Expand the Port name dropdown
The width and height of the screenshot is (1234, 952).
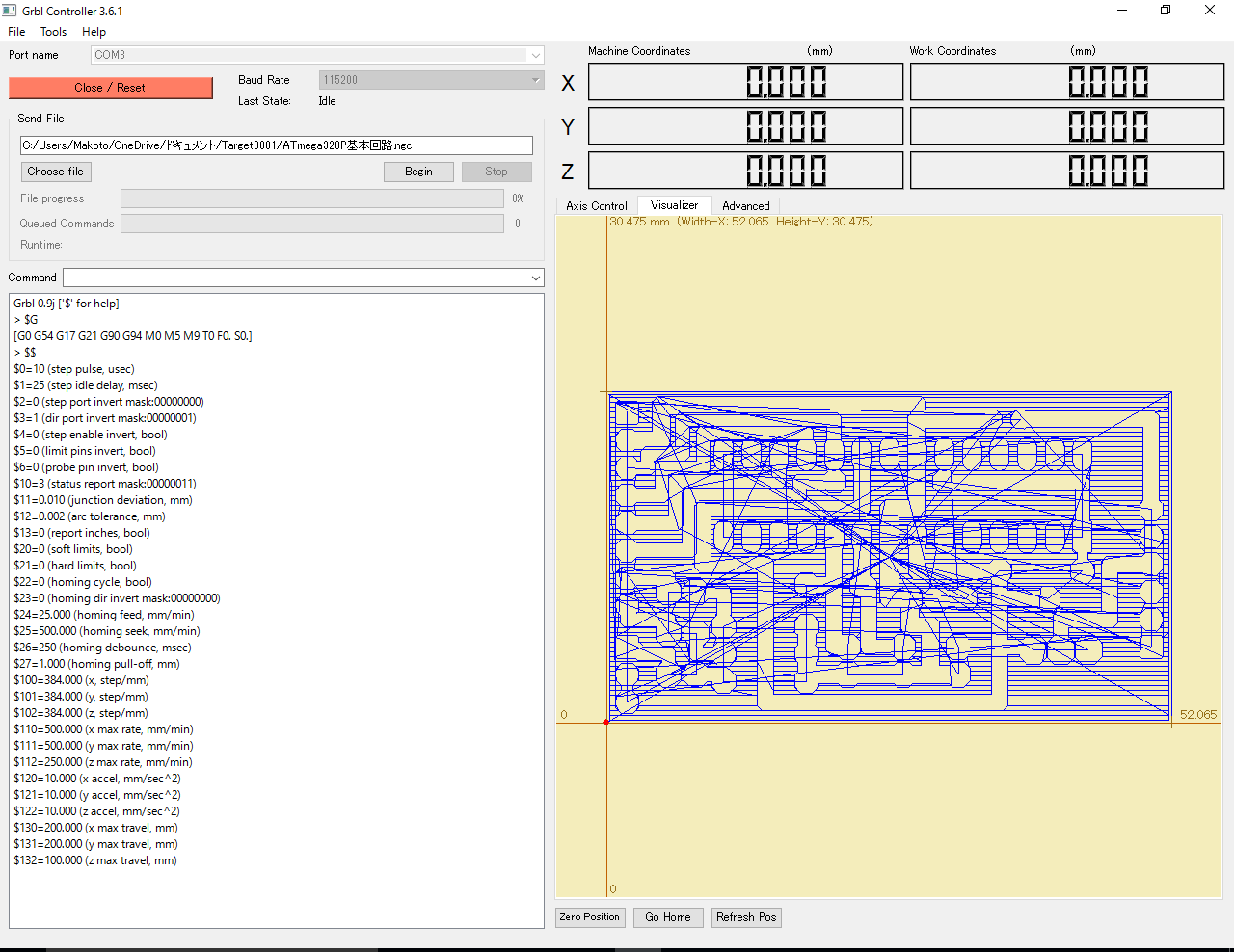pyautogui.click(x=535, y=56)
